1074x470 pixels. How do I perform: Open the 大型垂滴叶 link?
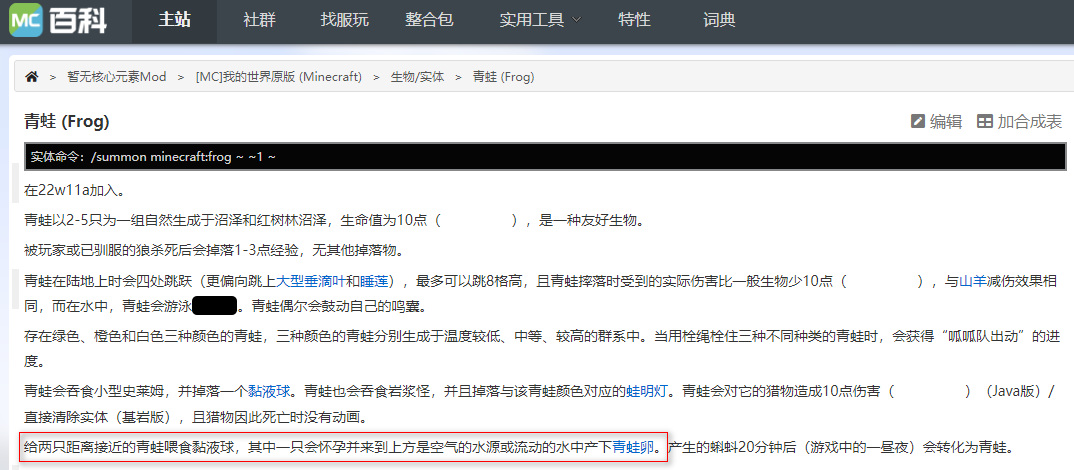(x=310, y=280)
